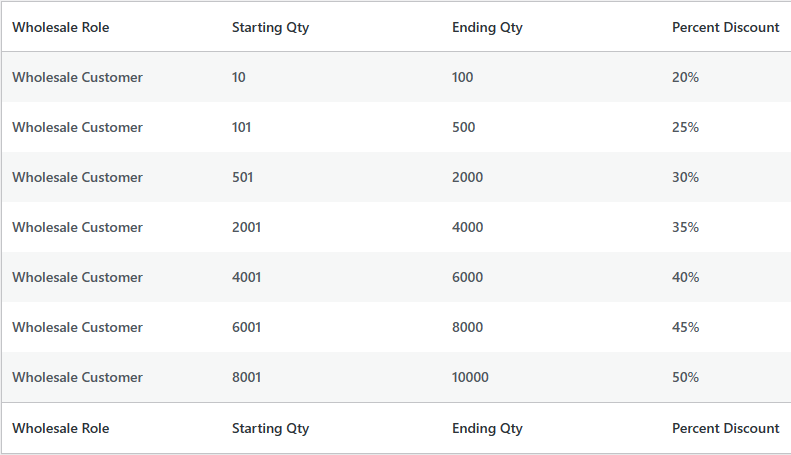
Task: Click the top Wholesale Role column header
Action: point(61,27)
